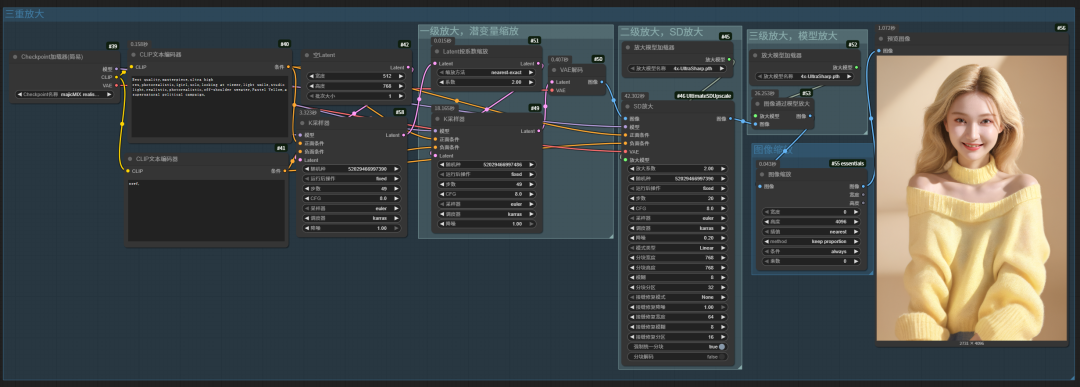
Task: Click the #39 node ID badge
Action: pos(112,46)
